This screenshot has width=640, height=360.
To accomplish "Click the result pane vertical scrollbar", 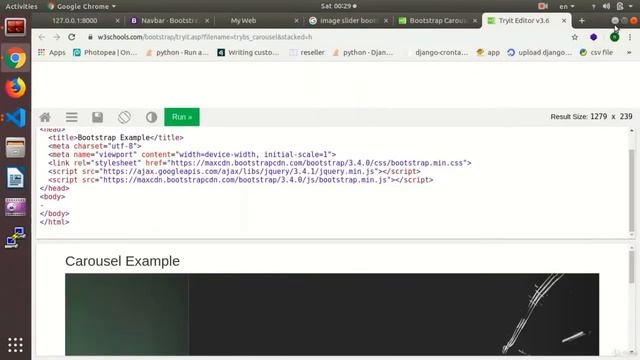I will click(631, 266).
